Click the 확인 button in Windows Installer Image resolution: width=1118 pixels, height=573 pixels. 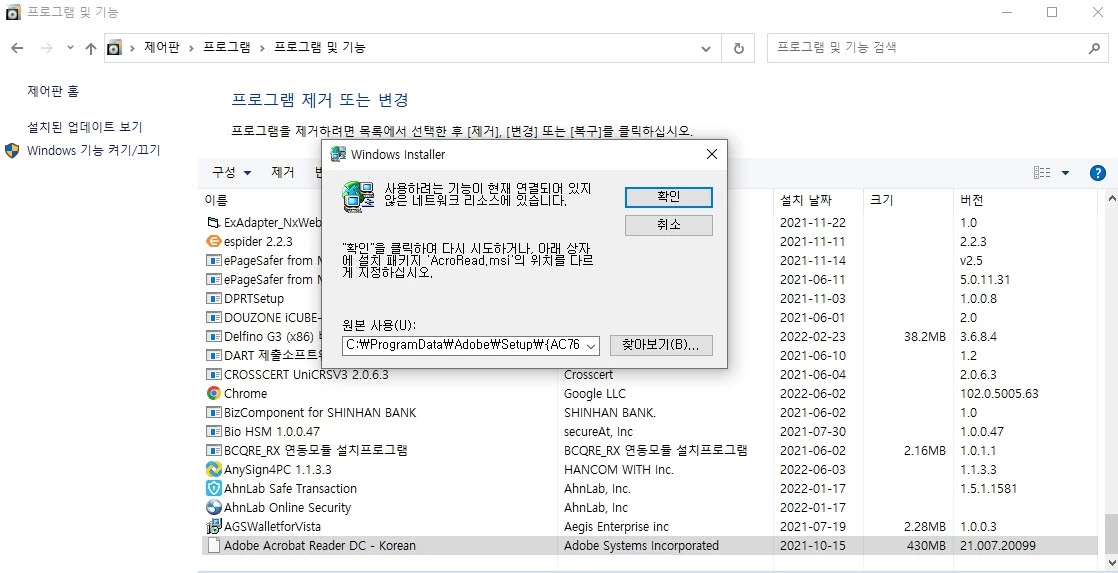(668, 197)
